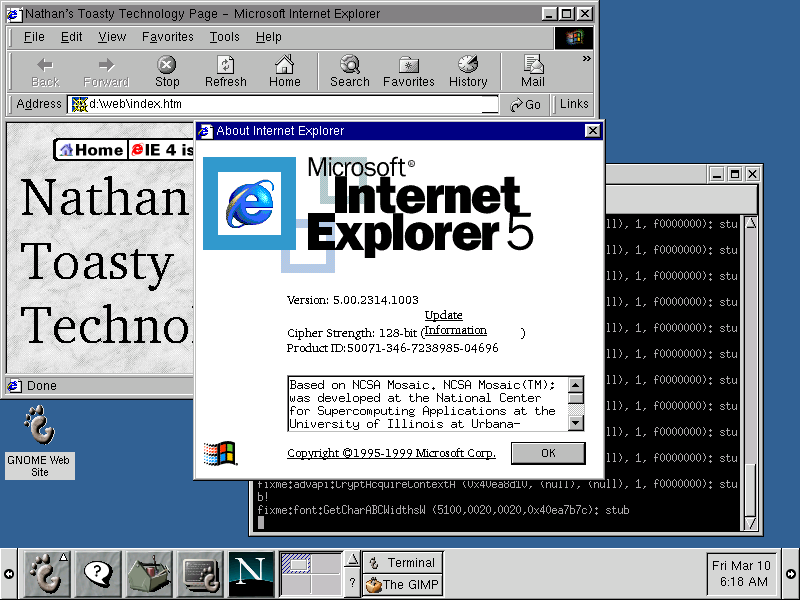Terminal window scrollbar up arrow
The height and width of the screenshot is (600, 800).
point(751,223)
